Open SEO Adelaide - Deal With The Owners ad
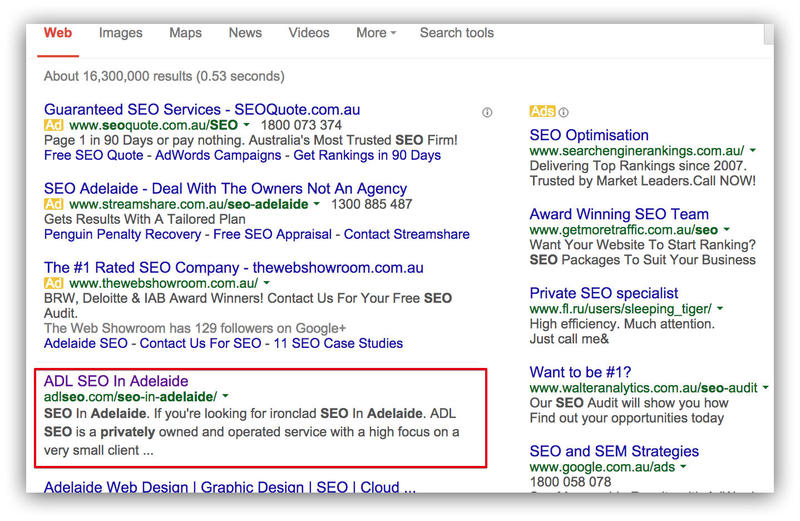Viewport: 800px width, 521px height. [x=226, y=189]
